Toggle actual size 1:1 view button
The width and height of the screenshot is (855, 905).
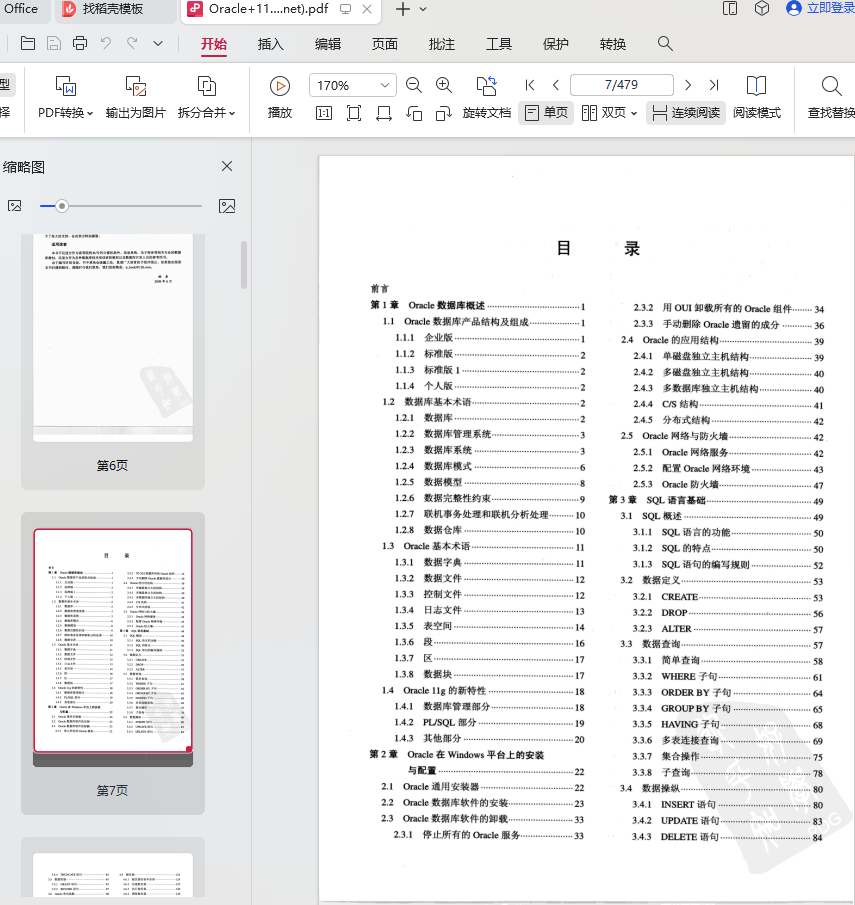click(x=324, y=113)
